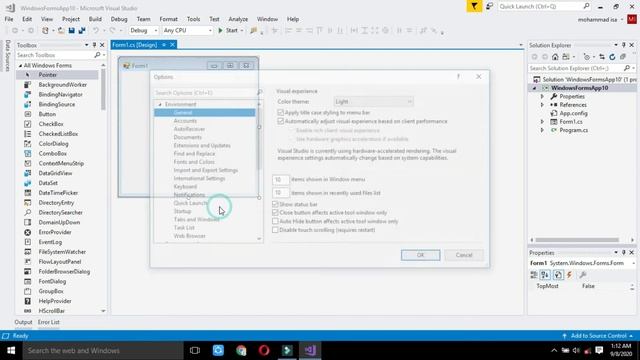Open the Debug configuration dropdown
Screen dimensions: 640x360
[x=143, y=30]
